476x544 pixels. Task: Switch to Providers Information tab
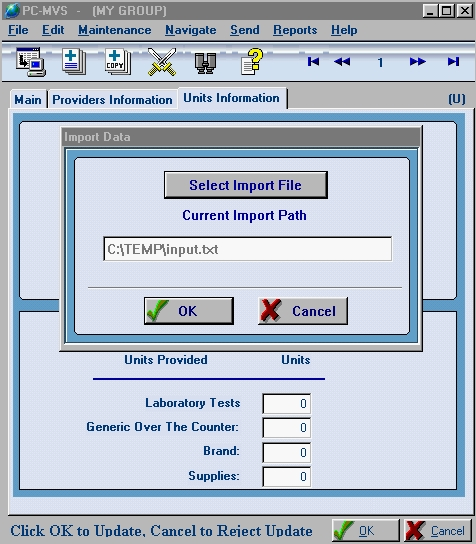[112, 100]
